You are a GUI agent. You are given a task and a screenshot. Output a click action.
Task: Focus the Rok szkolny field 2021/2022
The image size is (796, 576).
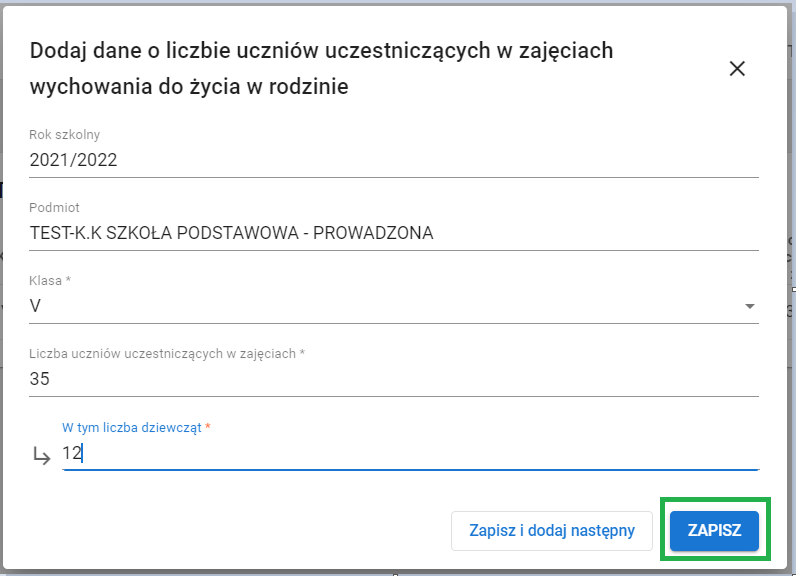393,159
